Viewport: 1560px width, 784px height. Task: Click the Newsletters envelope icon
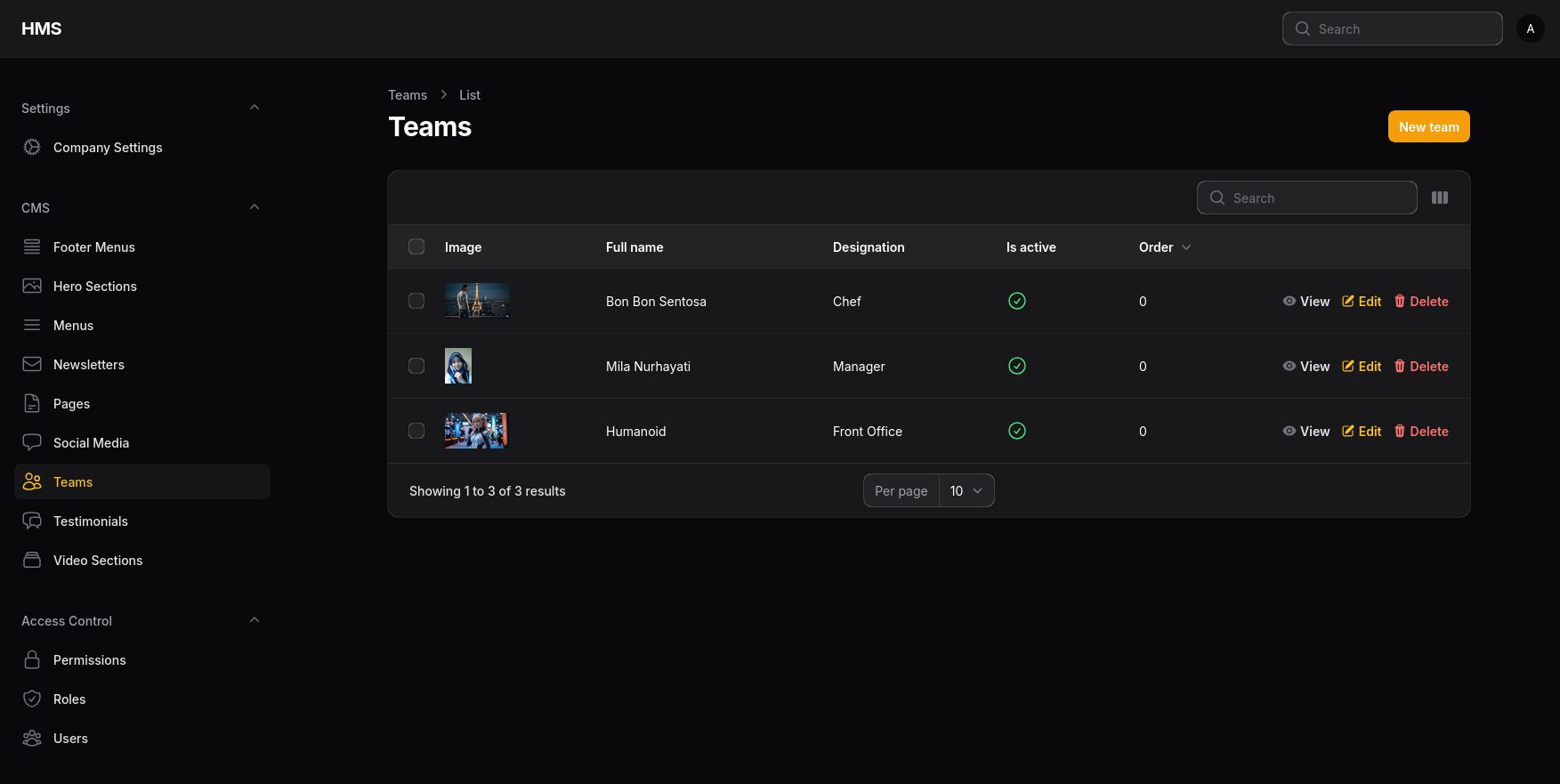[x=32, y=365]
